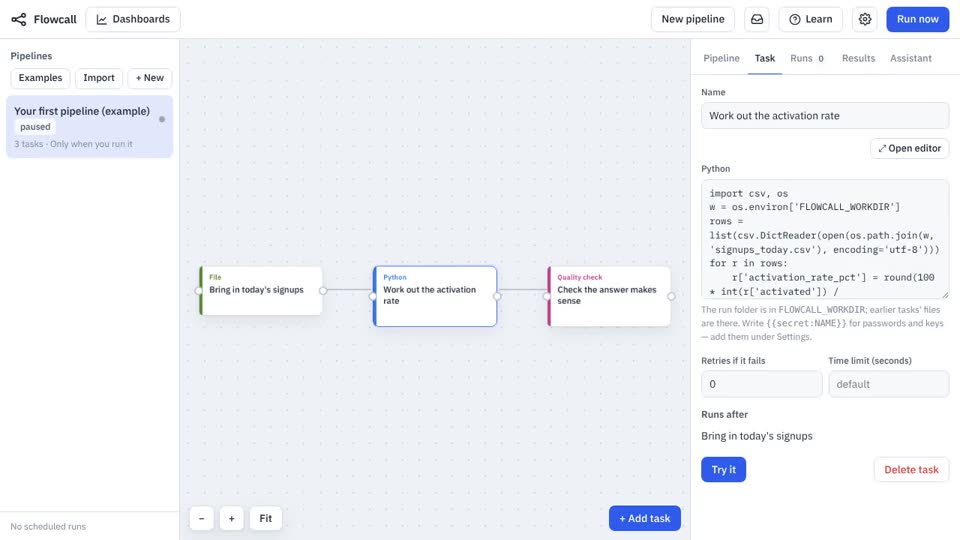Click the No scheduled runs status text
This screenshot has width=960, height=540.
tap(48, 527)
